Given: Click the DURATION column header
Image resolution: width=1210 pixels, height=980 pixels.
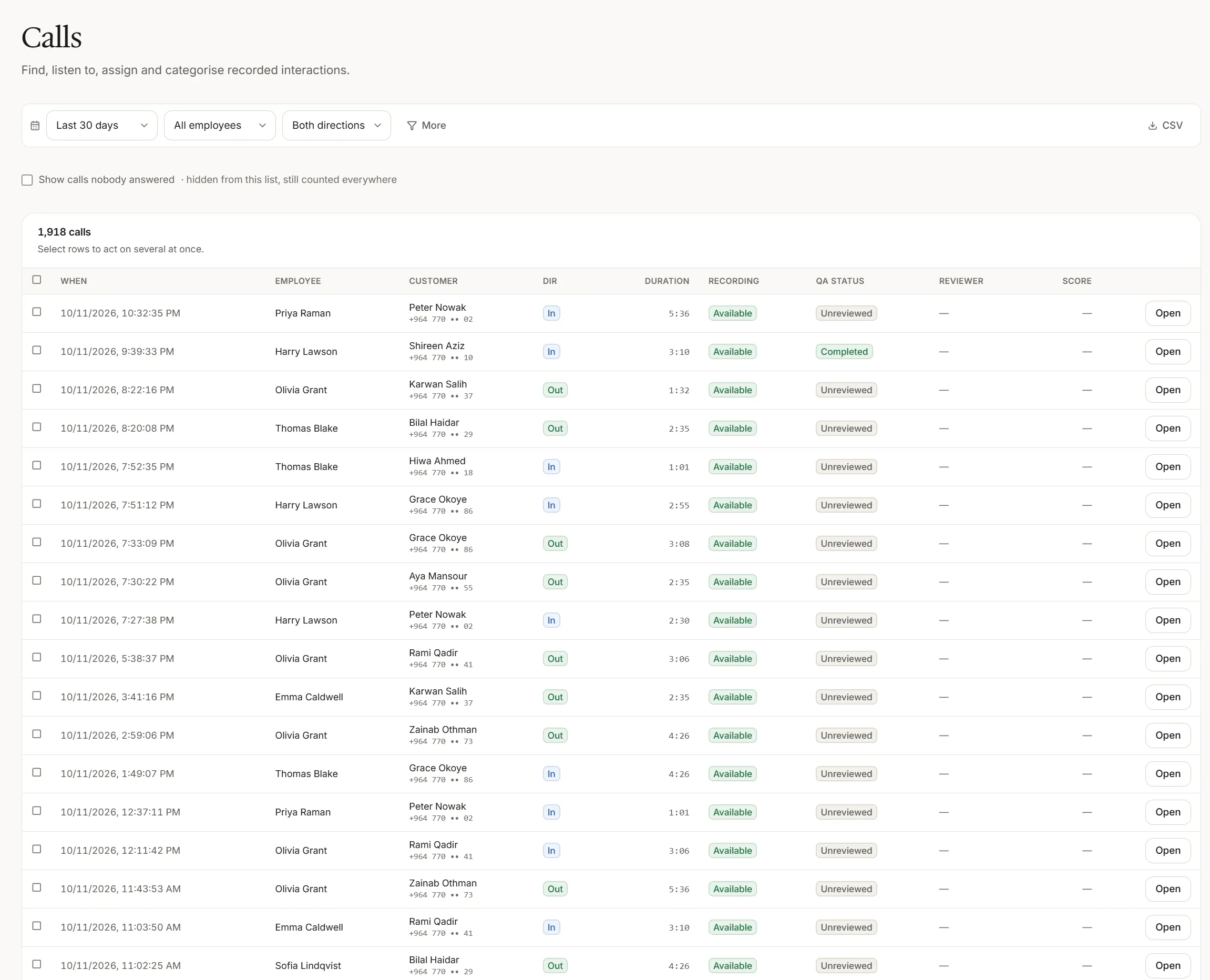Looking at the screenshot, I should click(x=667, y=281).
